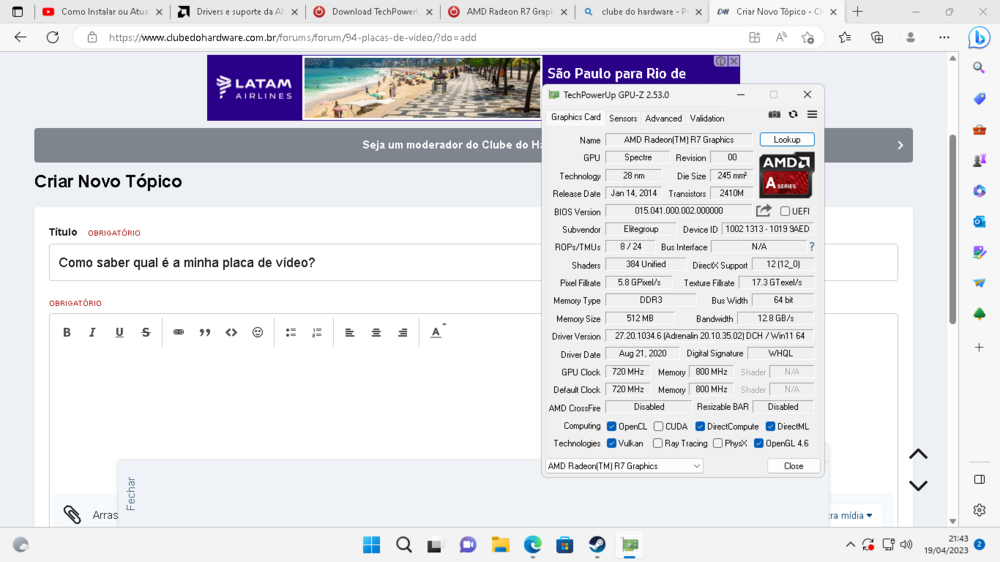Image resolution: width=1000 pixels, height=562 pixels.
Task: Click the GPU-Z refresh icon
Action: [793, 115]
